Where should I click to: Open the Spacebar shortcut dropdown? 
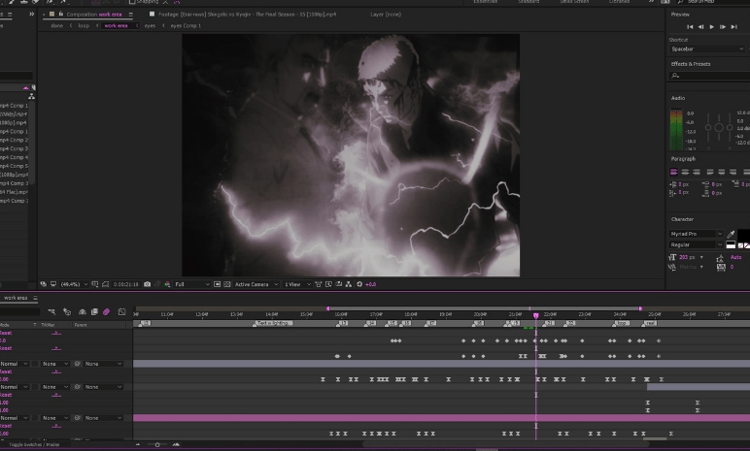706,49
